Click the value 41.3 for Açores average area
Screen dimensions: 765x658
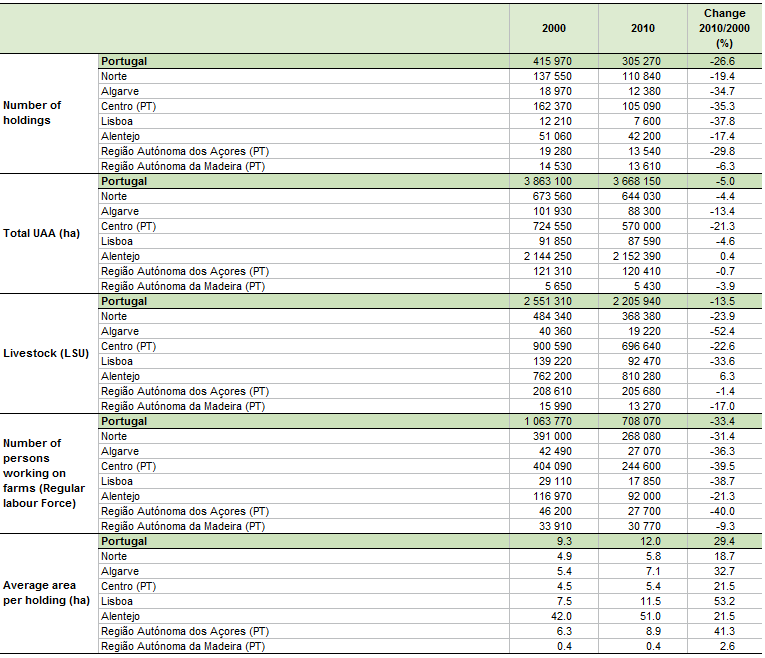pos(724,632)
